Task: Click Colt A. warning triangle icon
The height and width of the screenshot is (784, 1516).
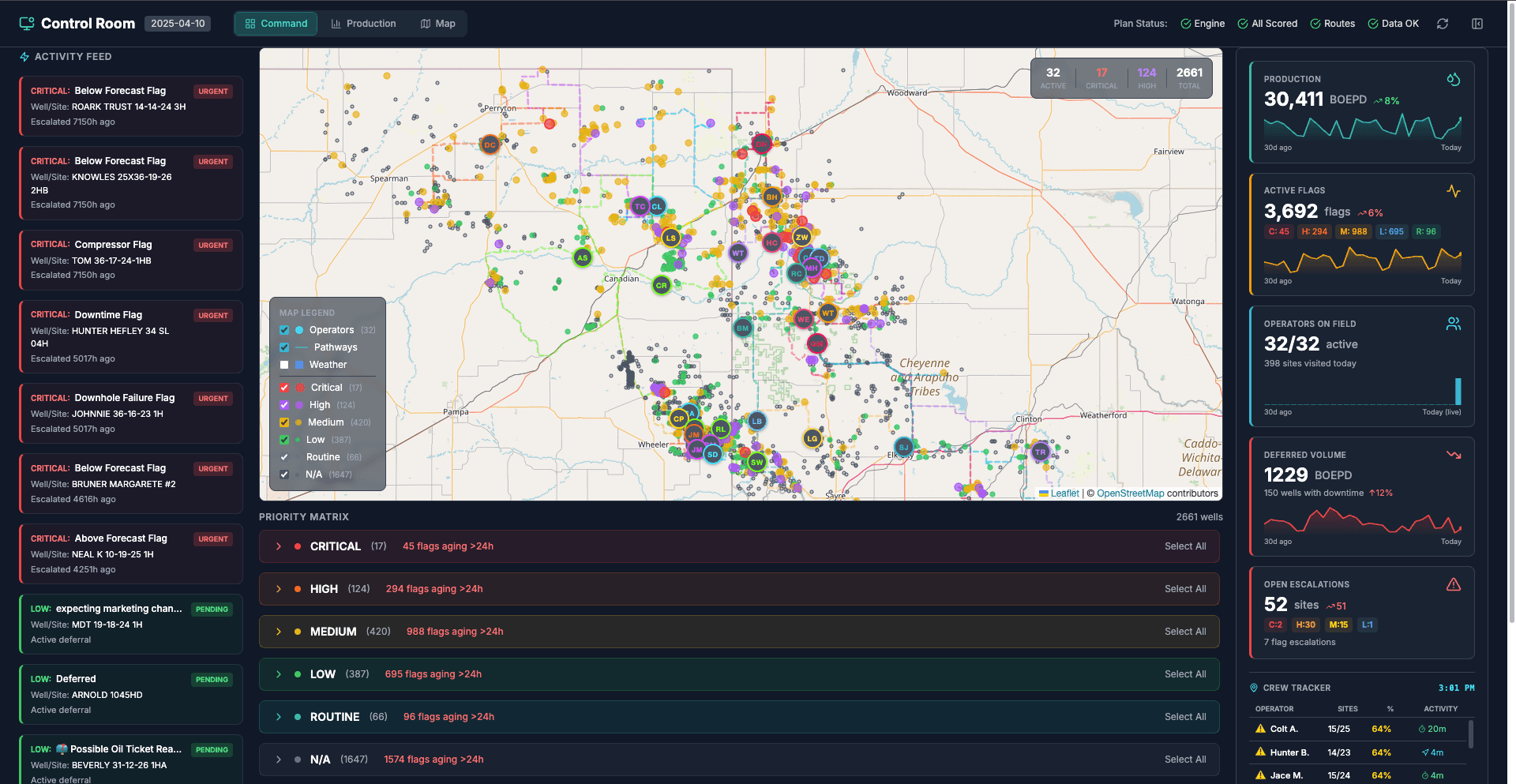Action: click(x=1260, y=729)
